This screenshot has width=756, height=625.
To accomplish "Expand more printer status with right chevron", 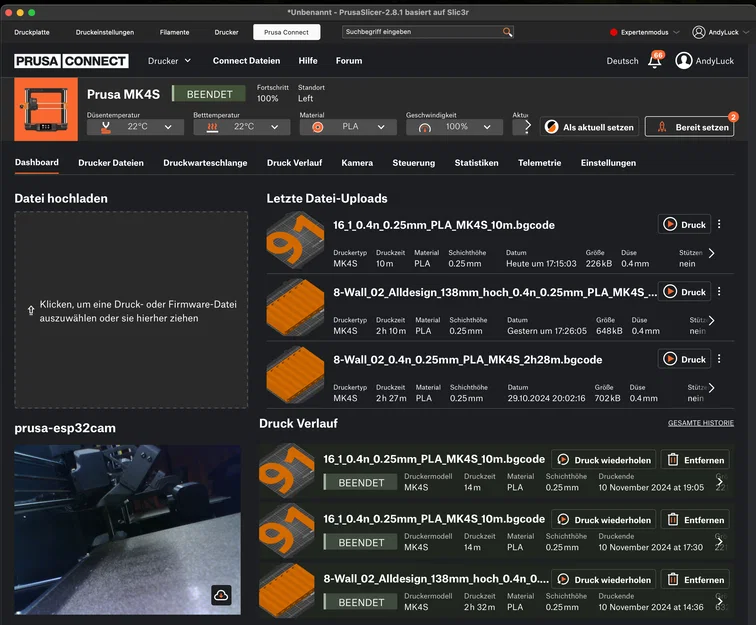I will tap(527, 127).
